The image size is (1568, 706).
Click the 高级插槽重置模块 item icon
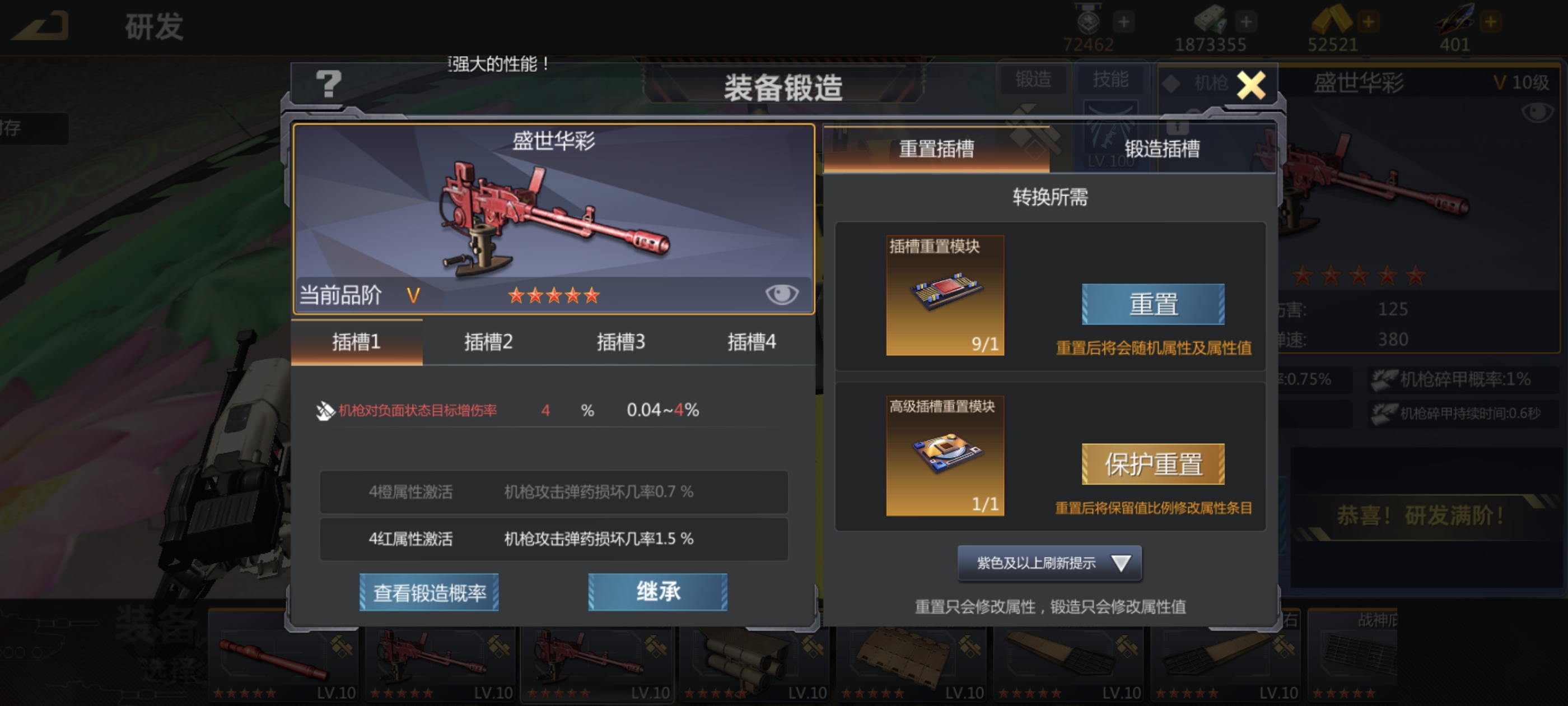tap(945, 455)
